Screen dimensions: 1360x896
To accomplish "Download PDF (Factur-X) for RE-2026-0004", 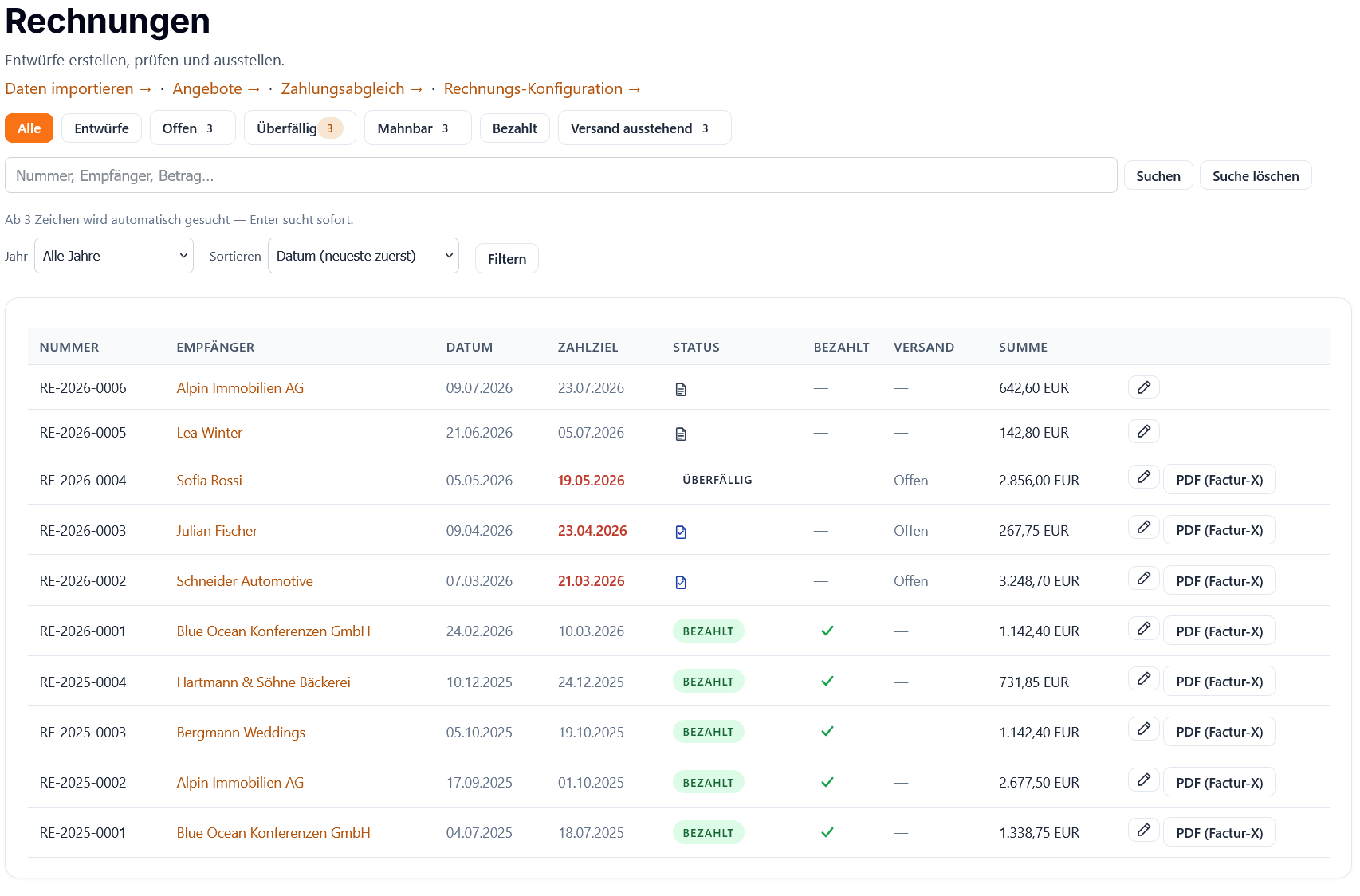I will [x=1220, y=480].
